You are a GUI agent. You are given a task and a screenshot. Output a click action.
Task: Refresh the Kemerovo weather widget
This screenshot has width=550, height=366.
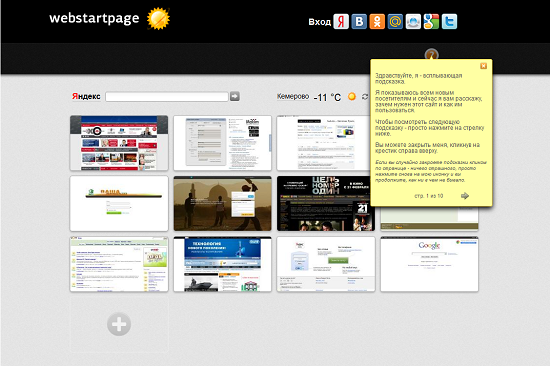[365, 97]
